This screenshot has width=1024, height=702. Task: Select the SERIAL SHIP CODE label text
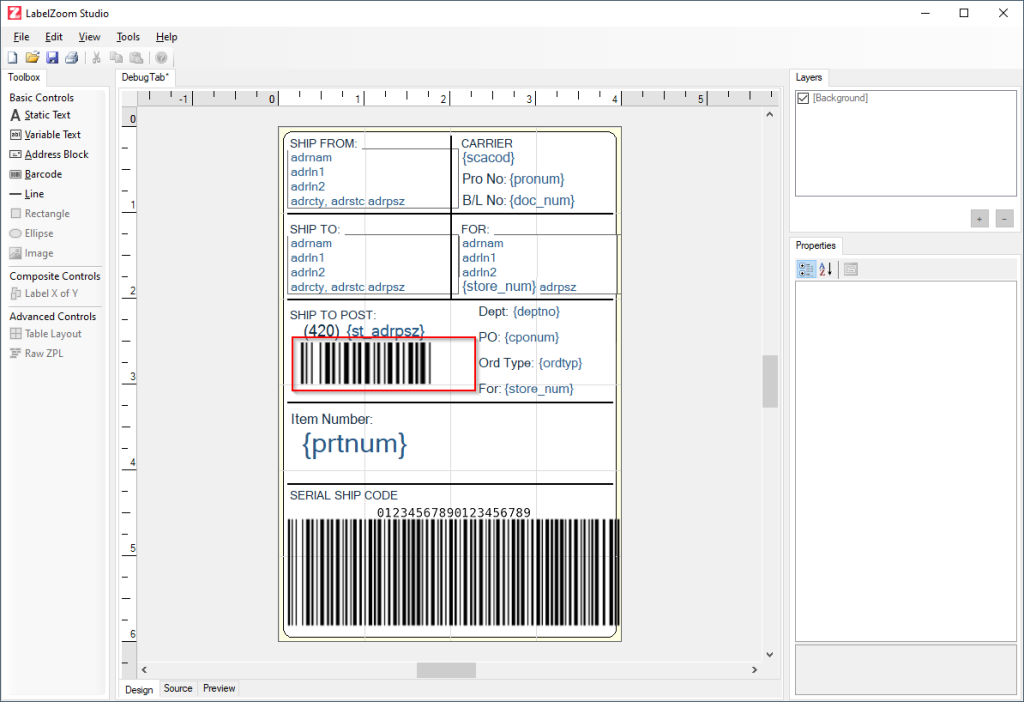344,496
